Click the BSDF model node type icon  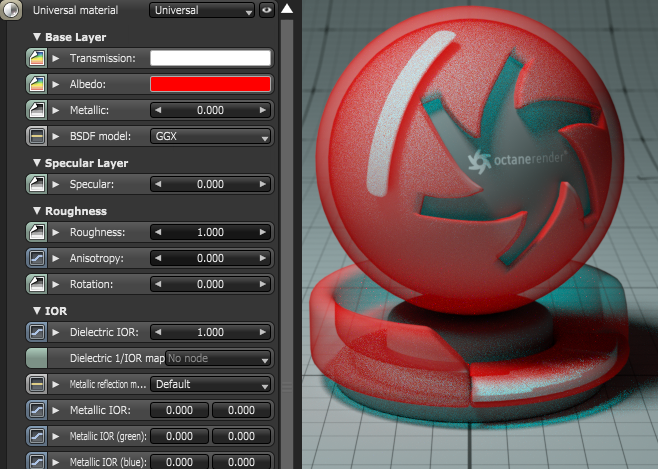point(37,136)
